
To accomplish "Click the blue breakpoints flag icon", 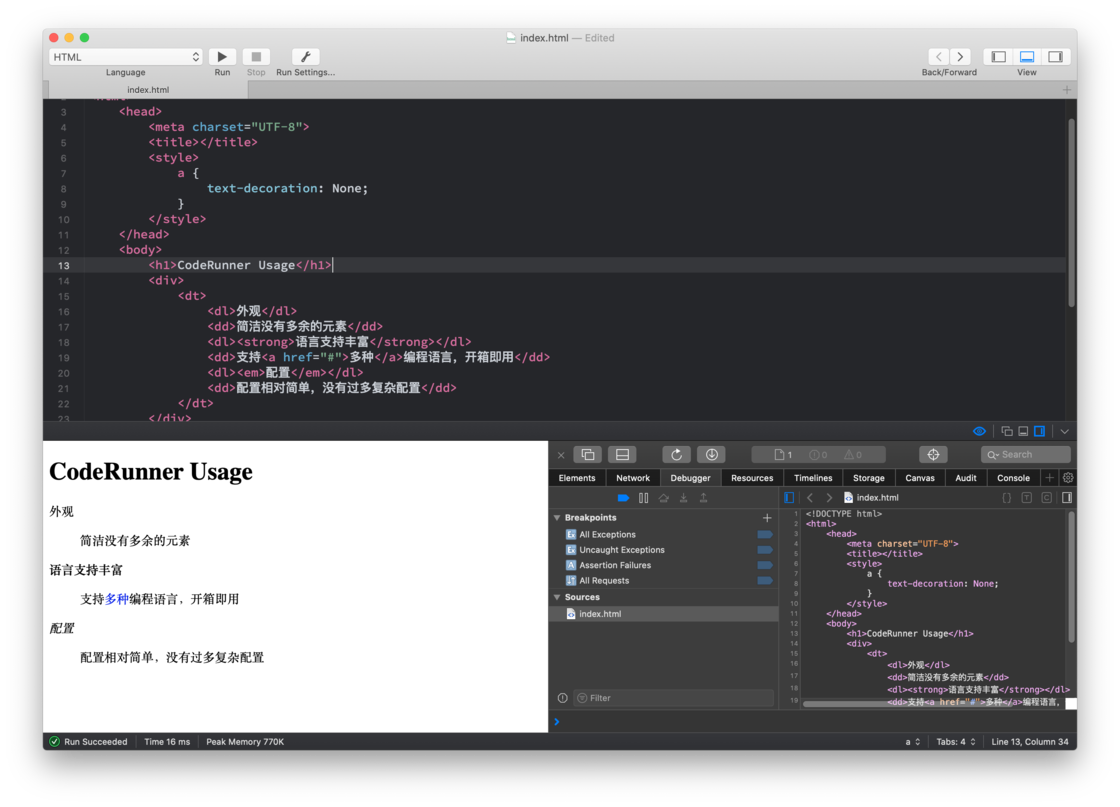I will pyautogui.click(x=622, y=497).
